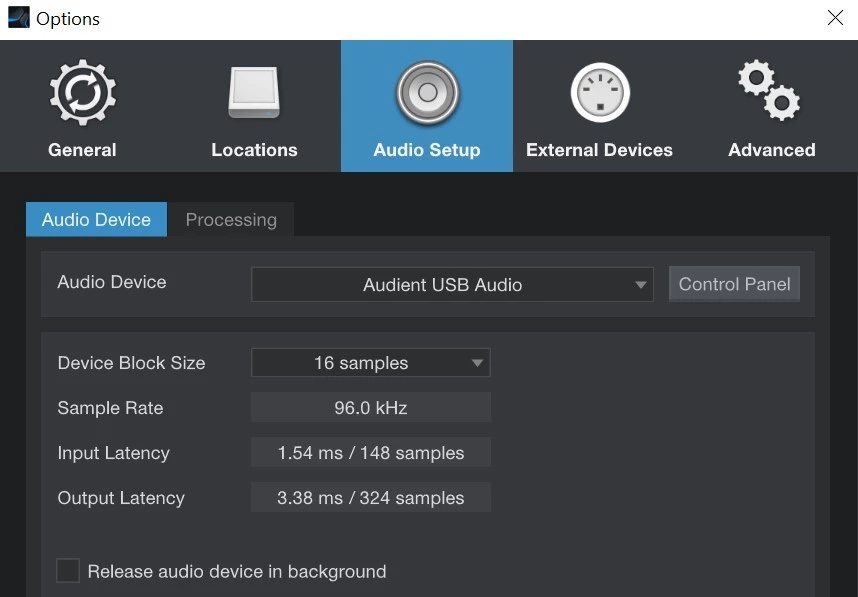858x597 pixels.
Task: Click the Sample Rate label
Action: click(111, 408)
